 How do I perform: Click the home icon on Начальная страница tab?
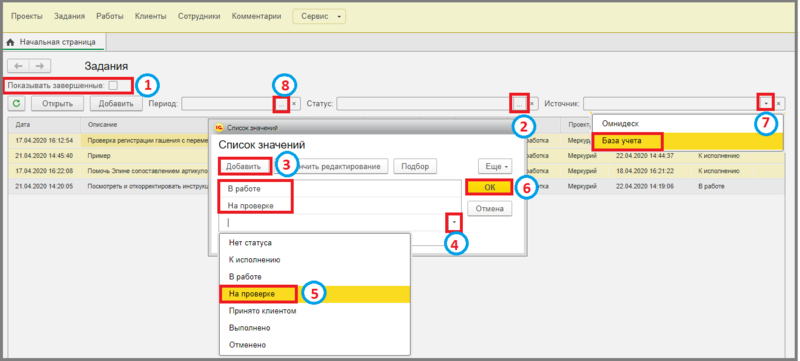click(10, 42)
